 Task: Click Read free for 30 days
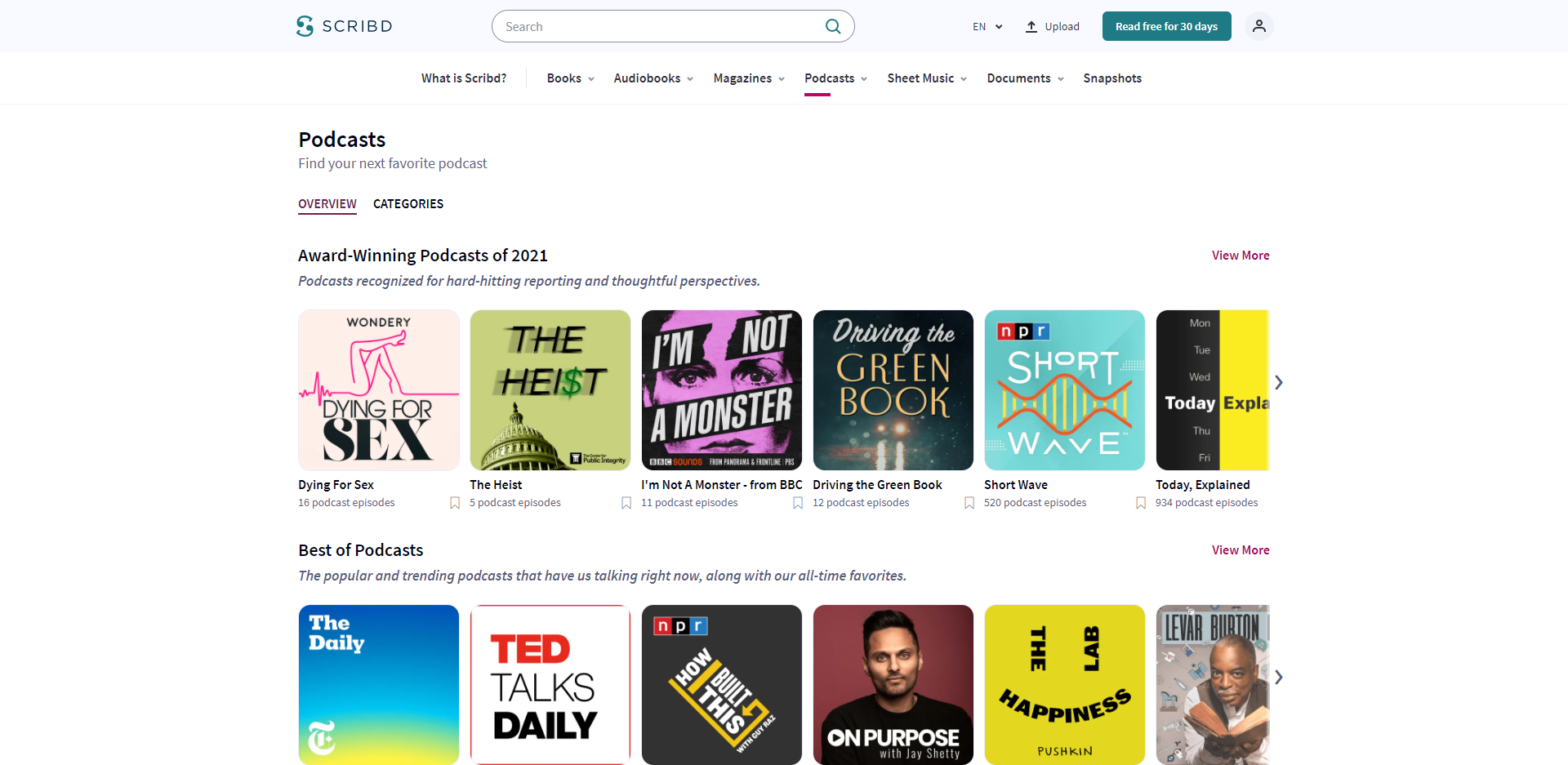pos(1166,26)
